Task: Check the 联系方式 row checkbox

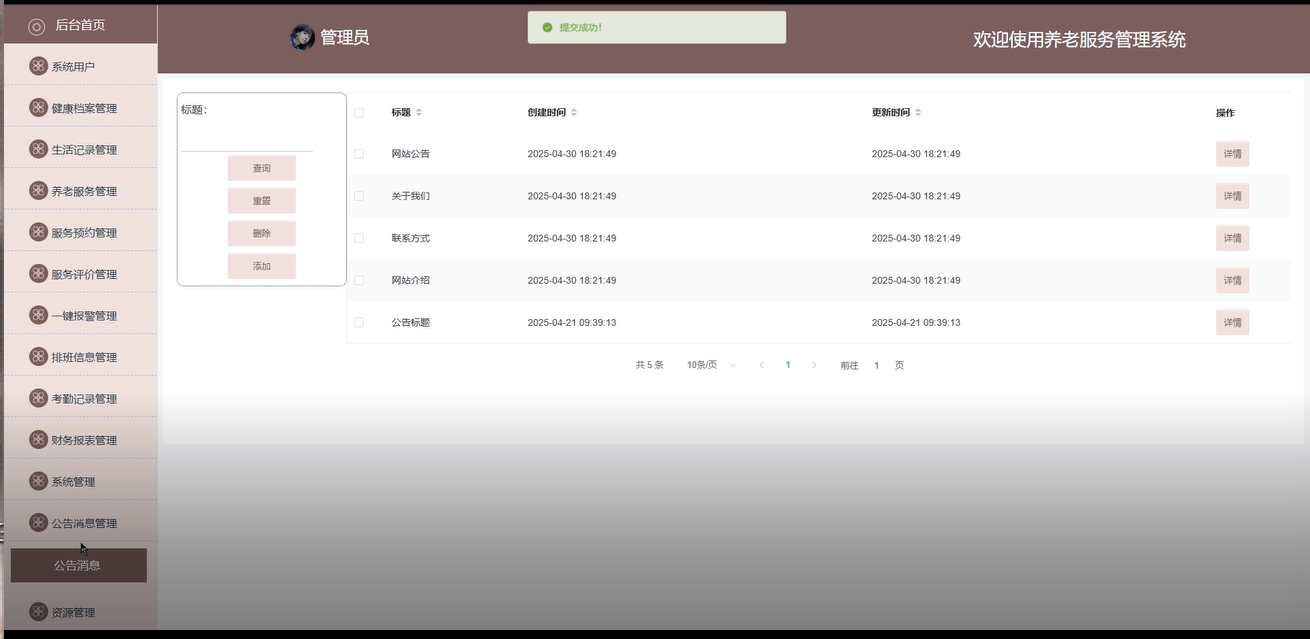Action: click(x=359, y=238)
